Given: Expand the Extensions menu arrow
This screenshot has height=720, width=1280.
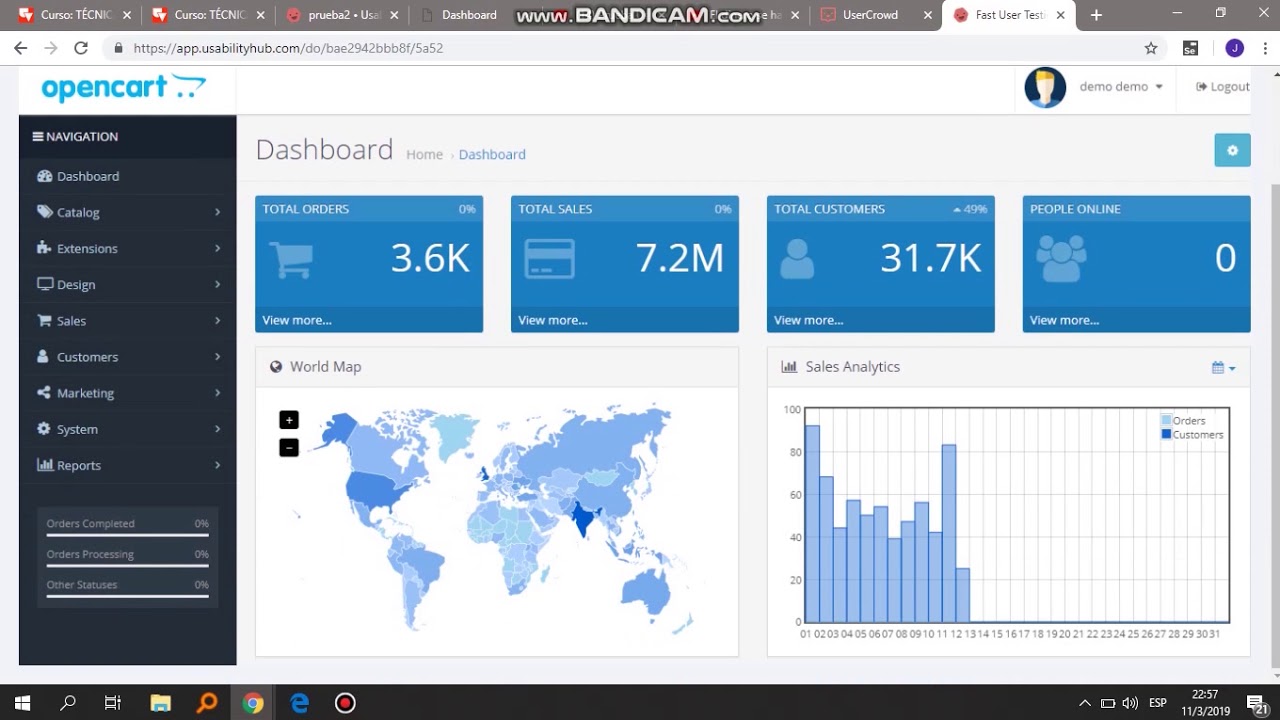Looking at the screenshot, I should 217,248.
